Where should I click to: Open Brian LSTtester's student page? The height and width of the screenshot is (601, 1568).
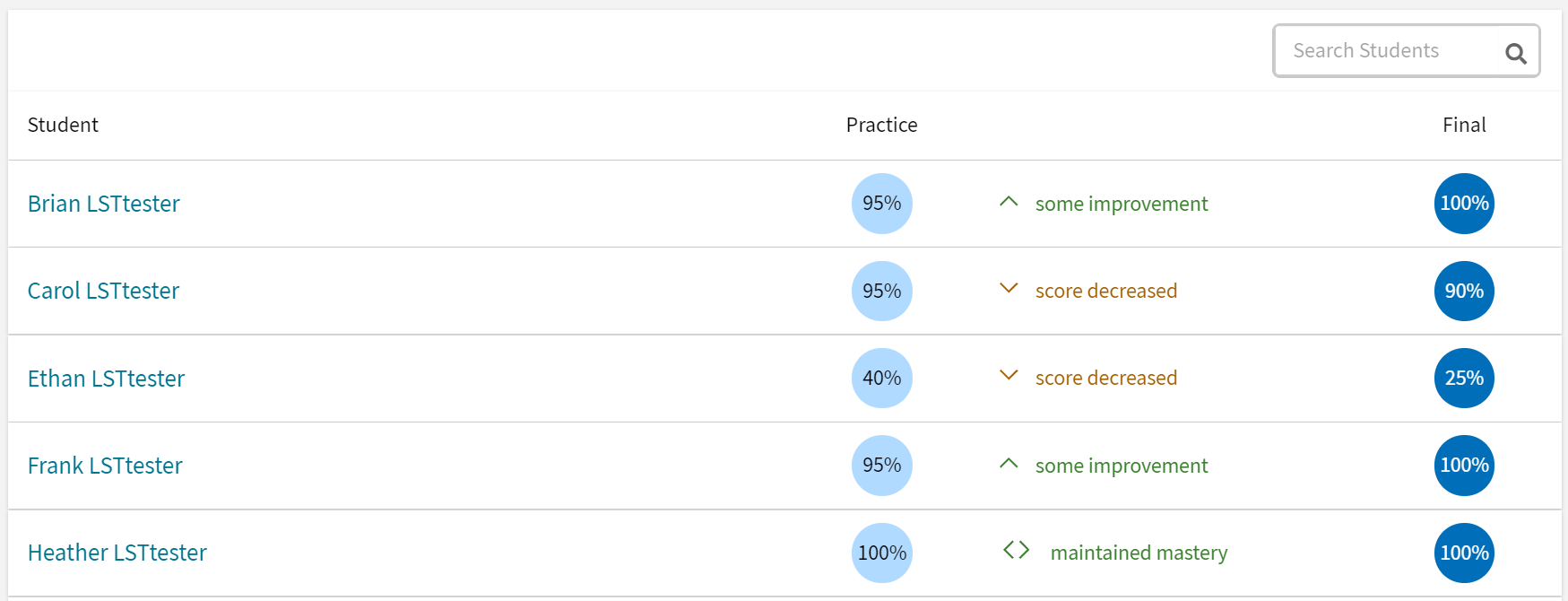click(x=103, y=204)
